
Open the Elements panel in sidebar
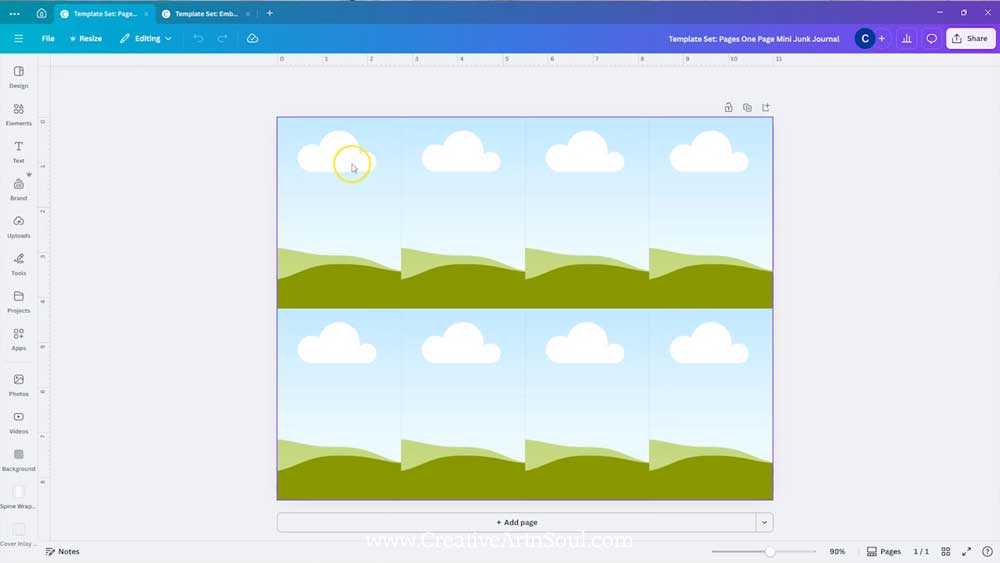18,114
